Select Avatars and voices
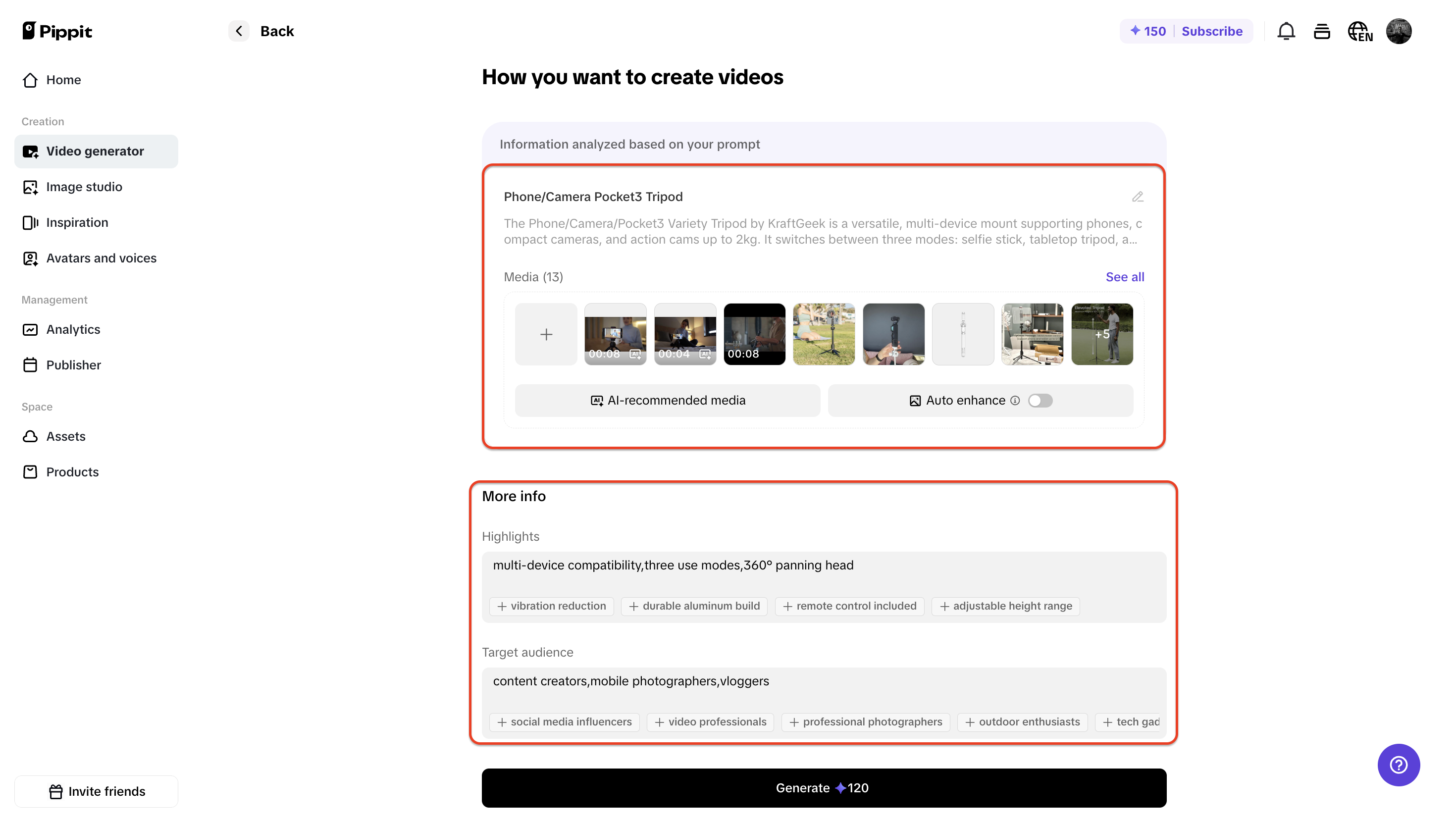 pos(101,258)
